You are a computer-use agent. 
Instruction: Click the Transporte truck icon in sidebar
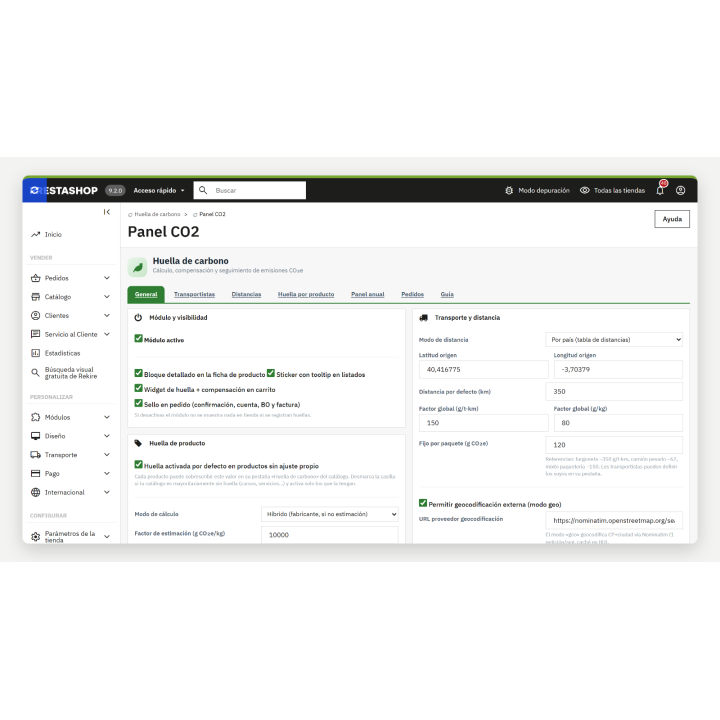35,455
